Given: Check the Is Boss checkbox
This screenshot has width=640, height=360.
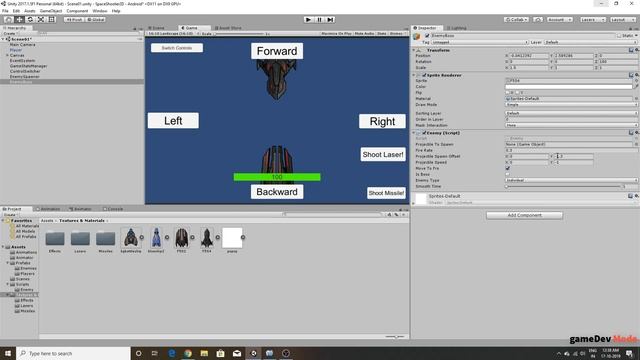Looking at the screenshot, I should click(x=508, y=174).
